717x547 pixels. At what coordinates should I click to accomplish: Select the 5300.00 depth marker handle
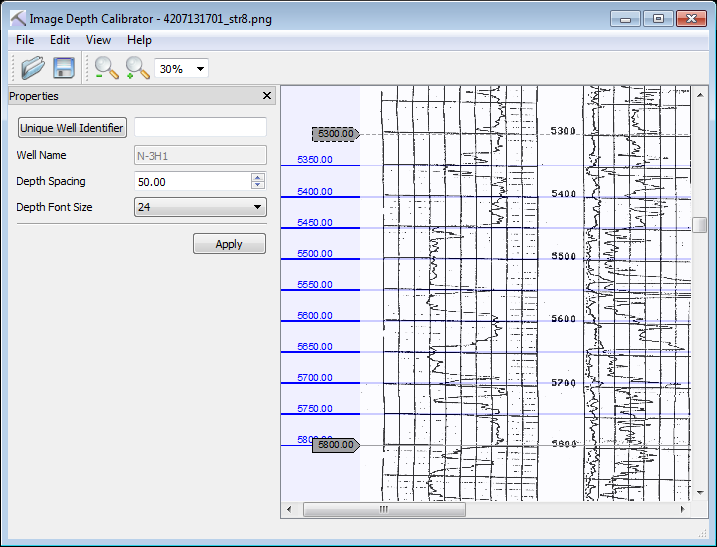[x=335, y=134]
